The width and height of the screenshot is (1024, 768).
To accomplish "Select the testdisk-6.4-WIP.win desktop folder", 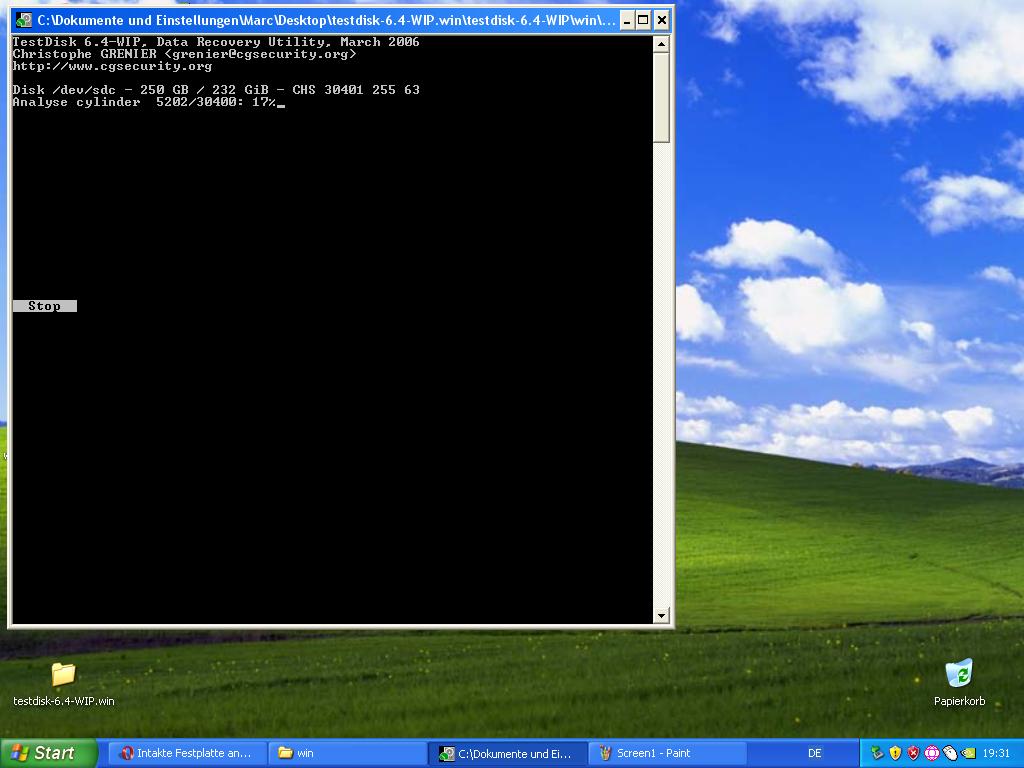I will point(63,684).
